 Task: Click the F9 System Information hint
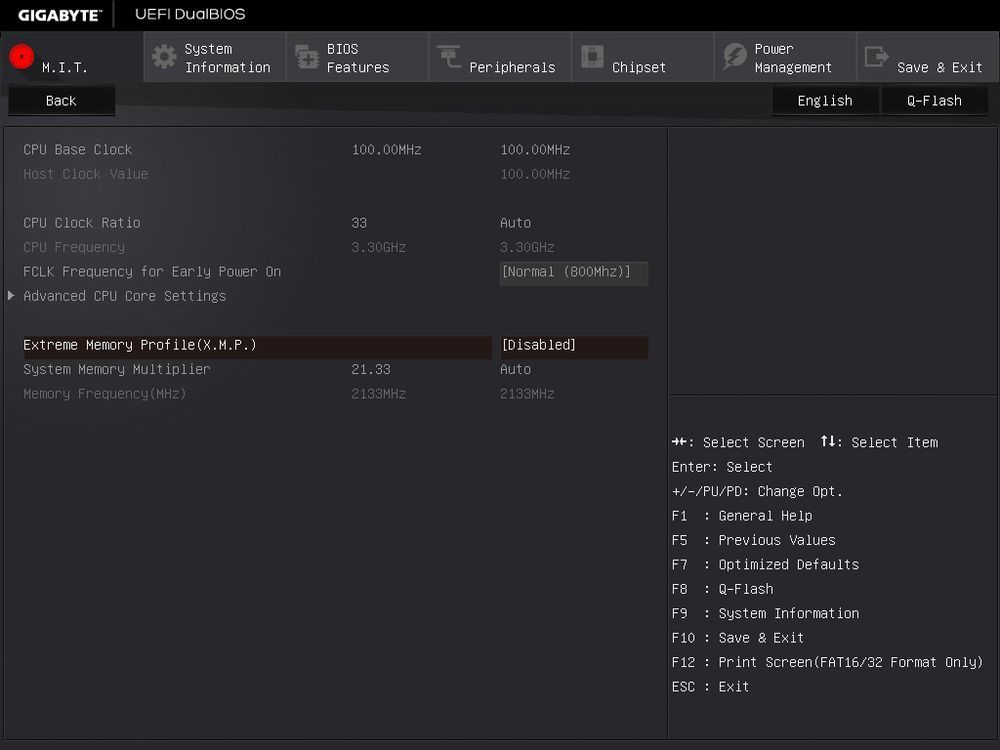tap(765, 614)
